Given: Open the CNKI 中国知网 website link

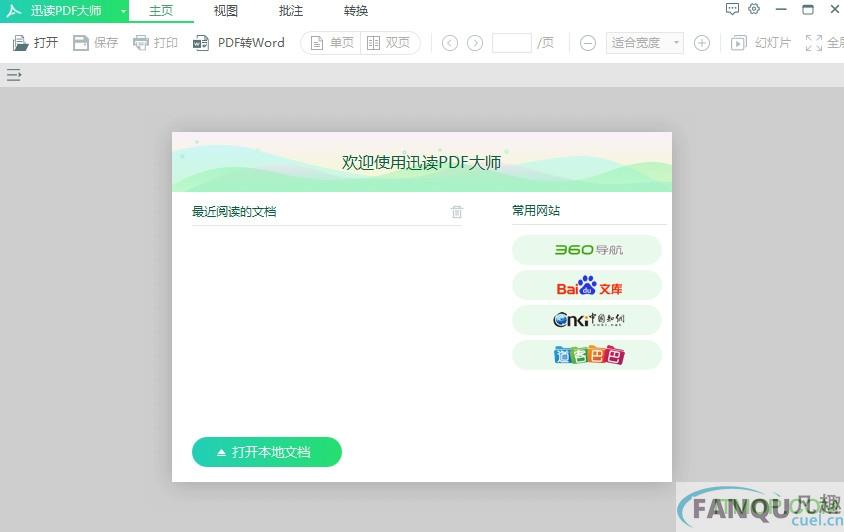Looking at the screenshot, I should click(x=587, y=320).
